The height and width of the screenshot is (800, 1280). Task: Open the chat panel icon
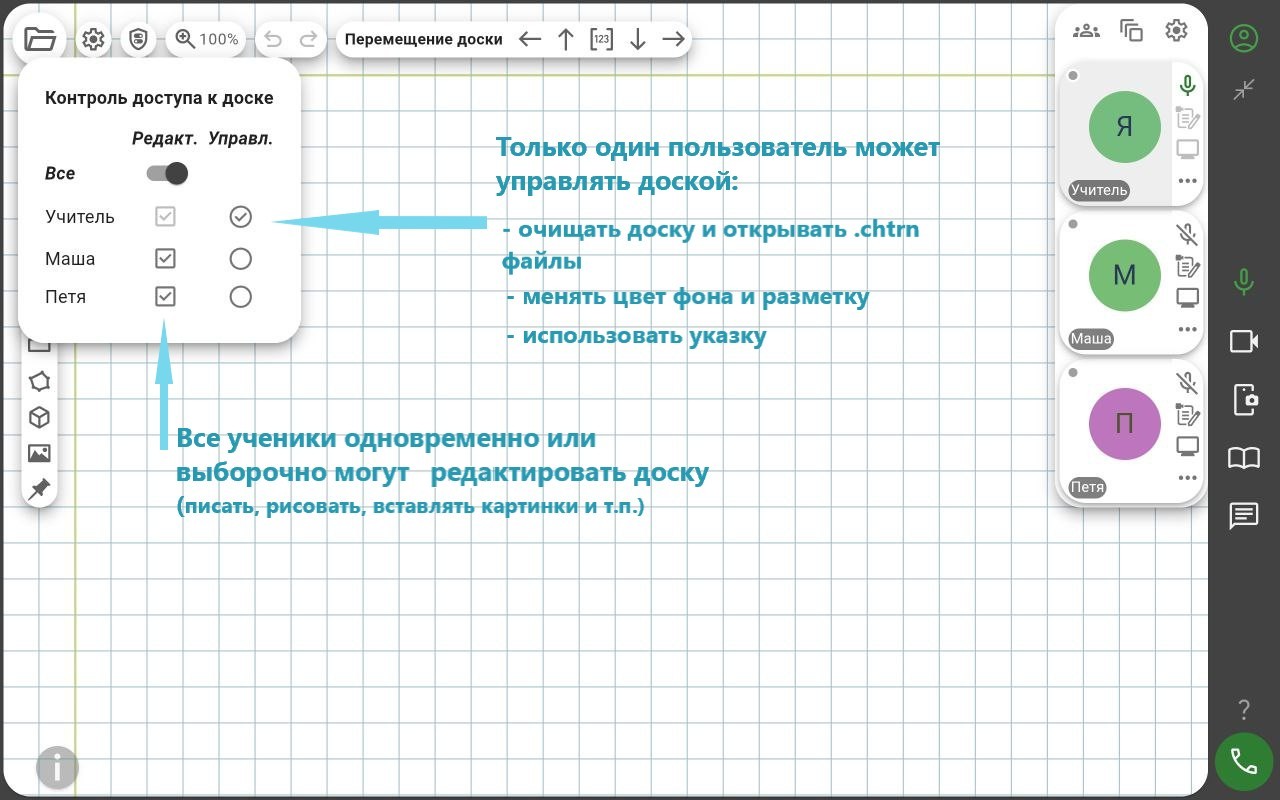tap(1243, 516)
